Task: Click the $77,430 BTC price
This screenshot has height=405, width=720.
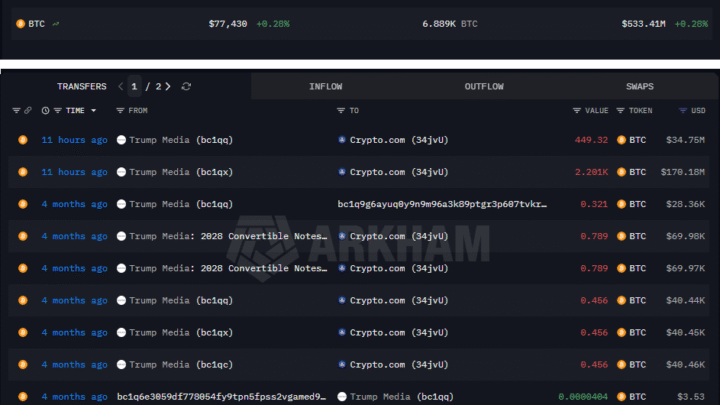Action: point(228,24)
